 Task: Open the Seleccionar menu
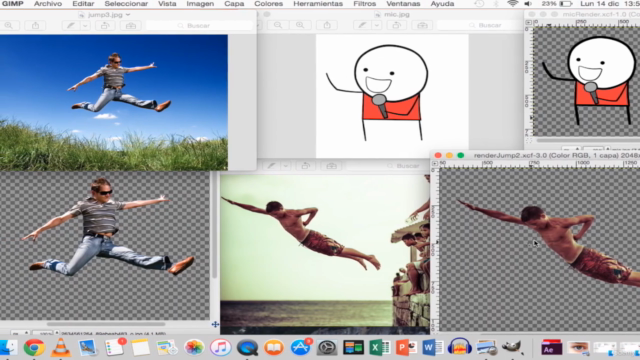[126, 4]
